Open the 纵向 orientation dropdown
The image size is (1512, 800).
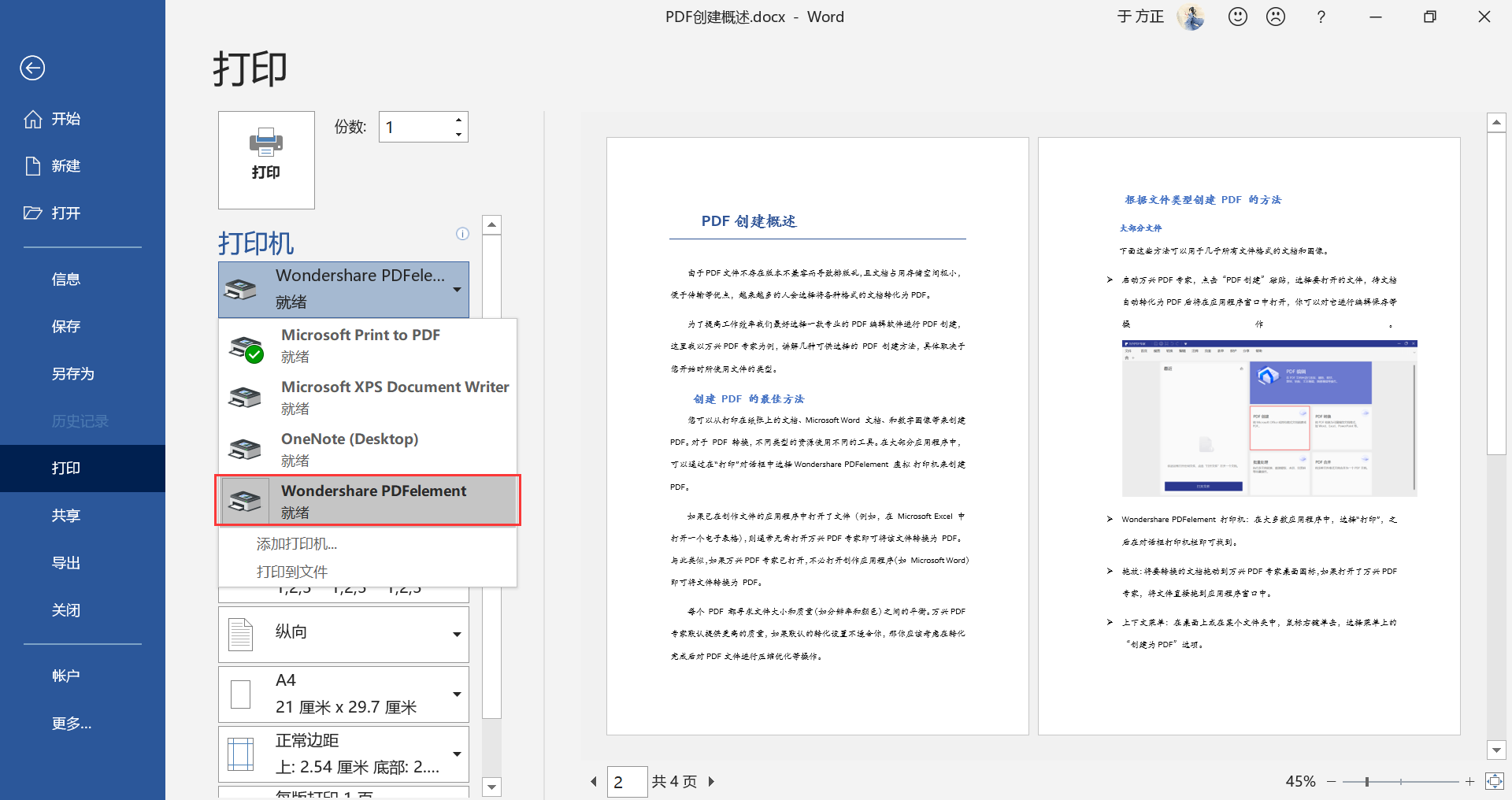point(343,634)
